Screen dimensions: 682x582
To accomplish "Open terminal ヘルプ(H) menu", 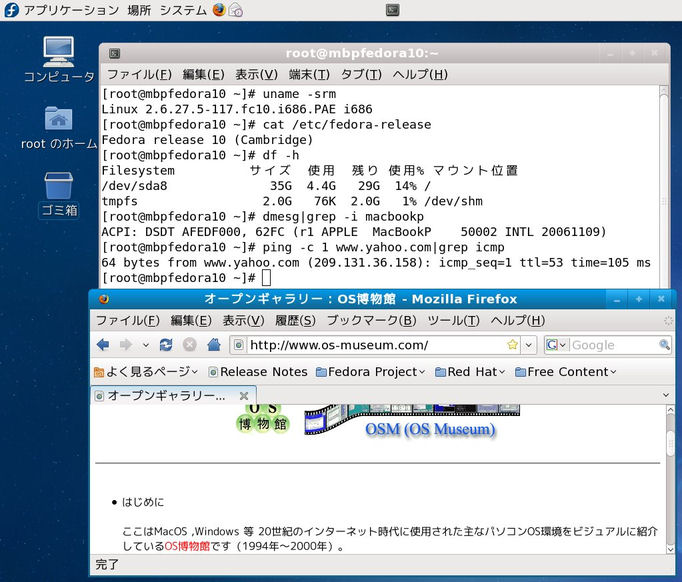I will click(420, 74).
